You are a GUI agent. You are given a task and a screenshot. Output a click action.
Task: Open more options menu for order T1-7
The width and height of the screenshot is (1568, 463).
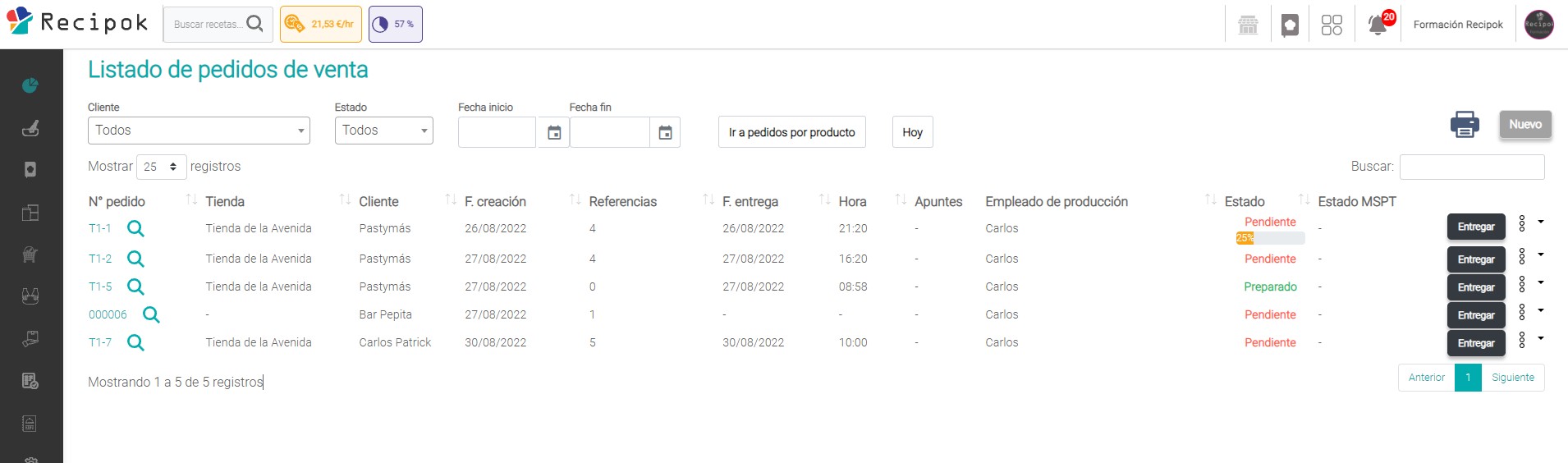[x=1530, y=339]
